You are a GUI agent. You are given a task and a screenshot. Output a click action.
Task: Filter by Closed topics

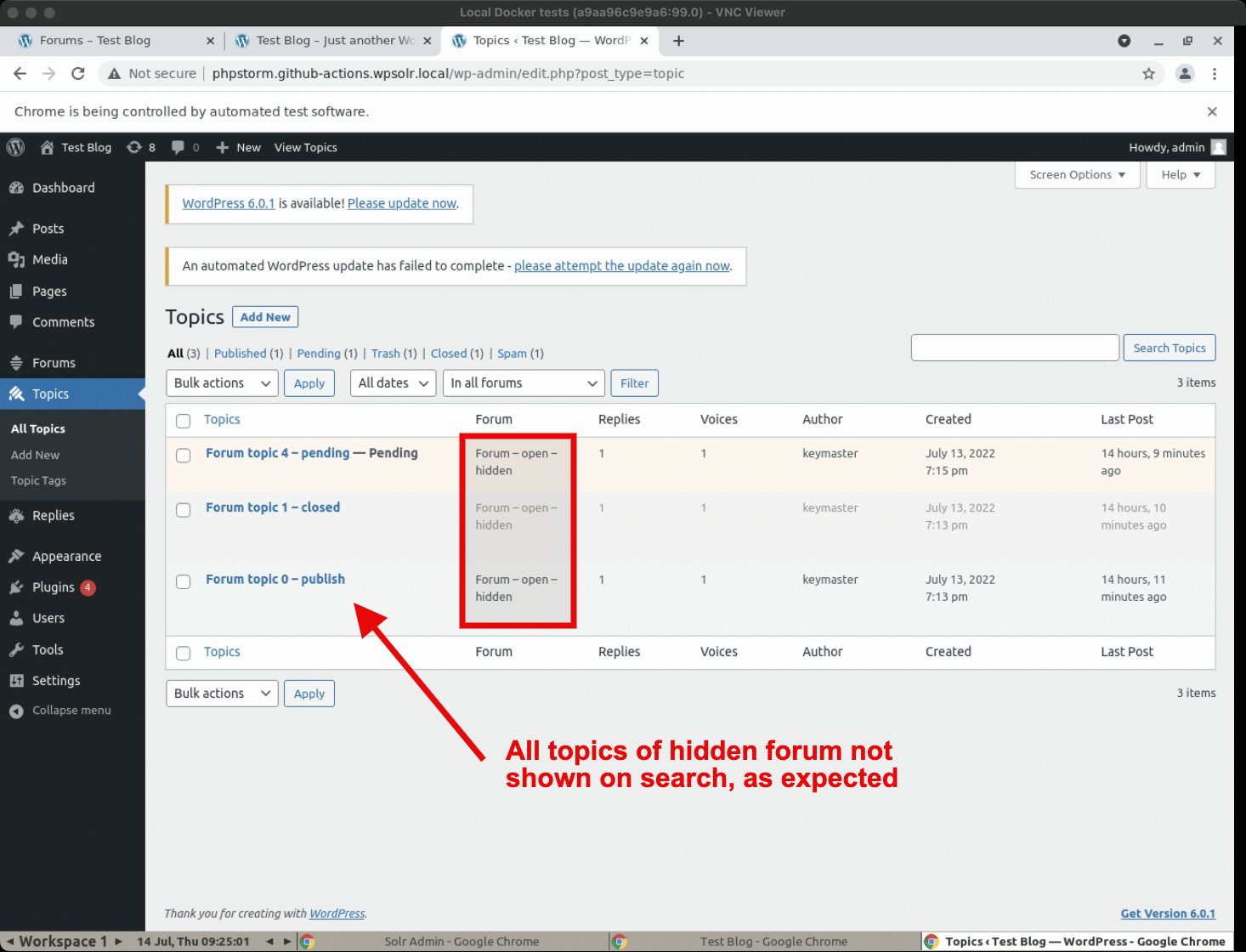(449, 354)
